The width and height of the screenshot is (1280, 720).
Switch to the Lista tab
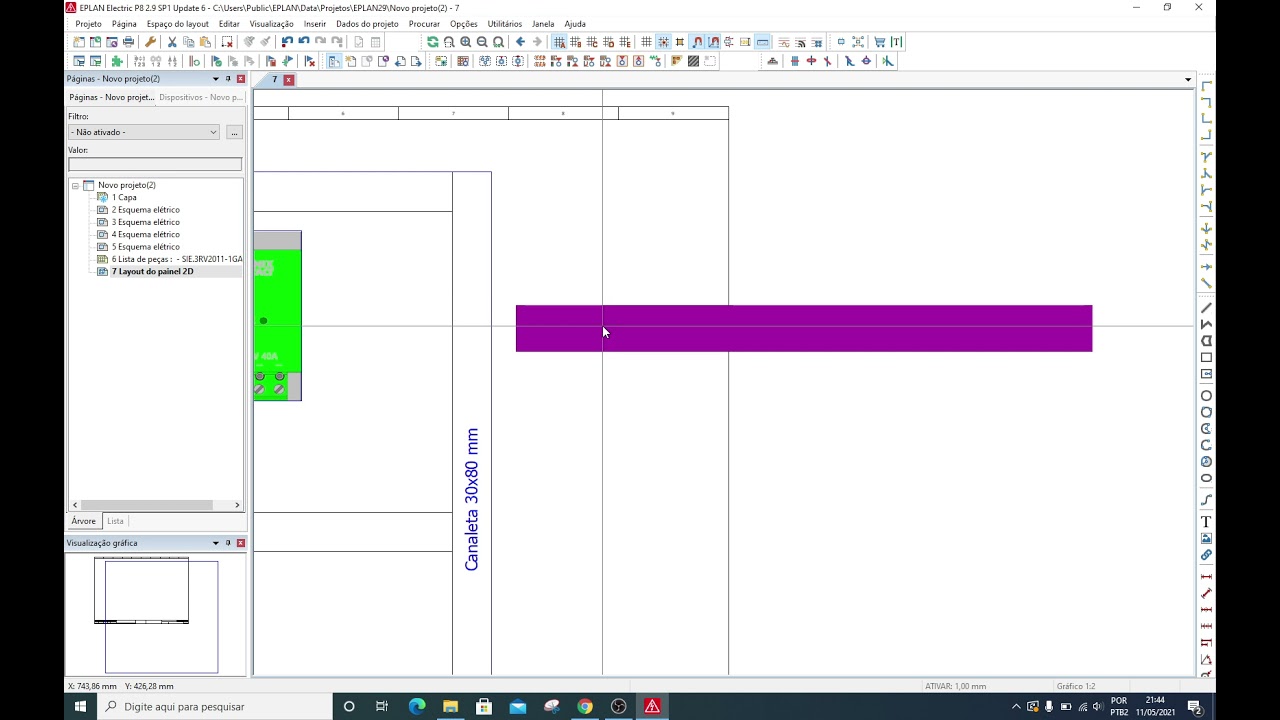[x=115, y=521]
